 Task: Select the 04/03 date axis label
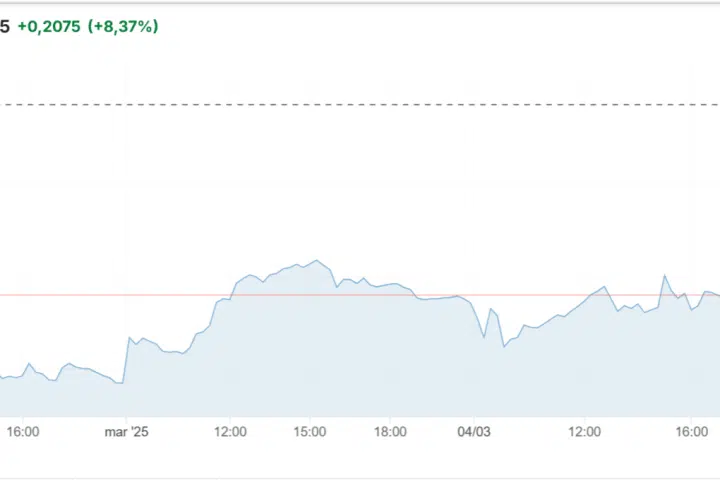click(x=474, y=432)
